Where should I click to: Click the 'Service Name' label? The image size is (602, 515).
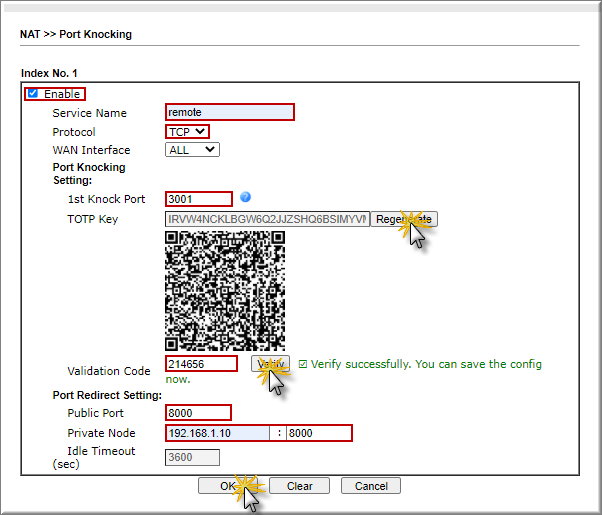89,113
